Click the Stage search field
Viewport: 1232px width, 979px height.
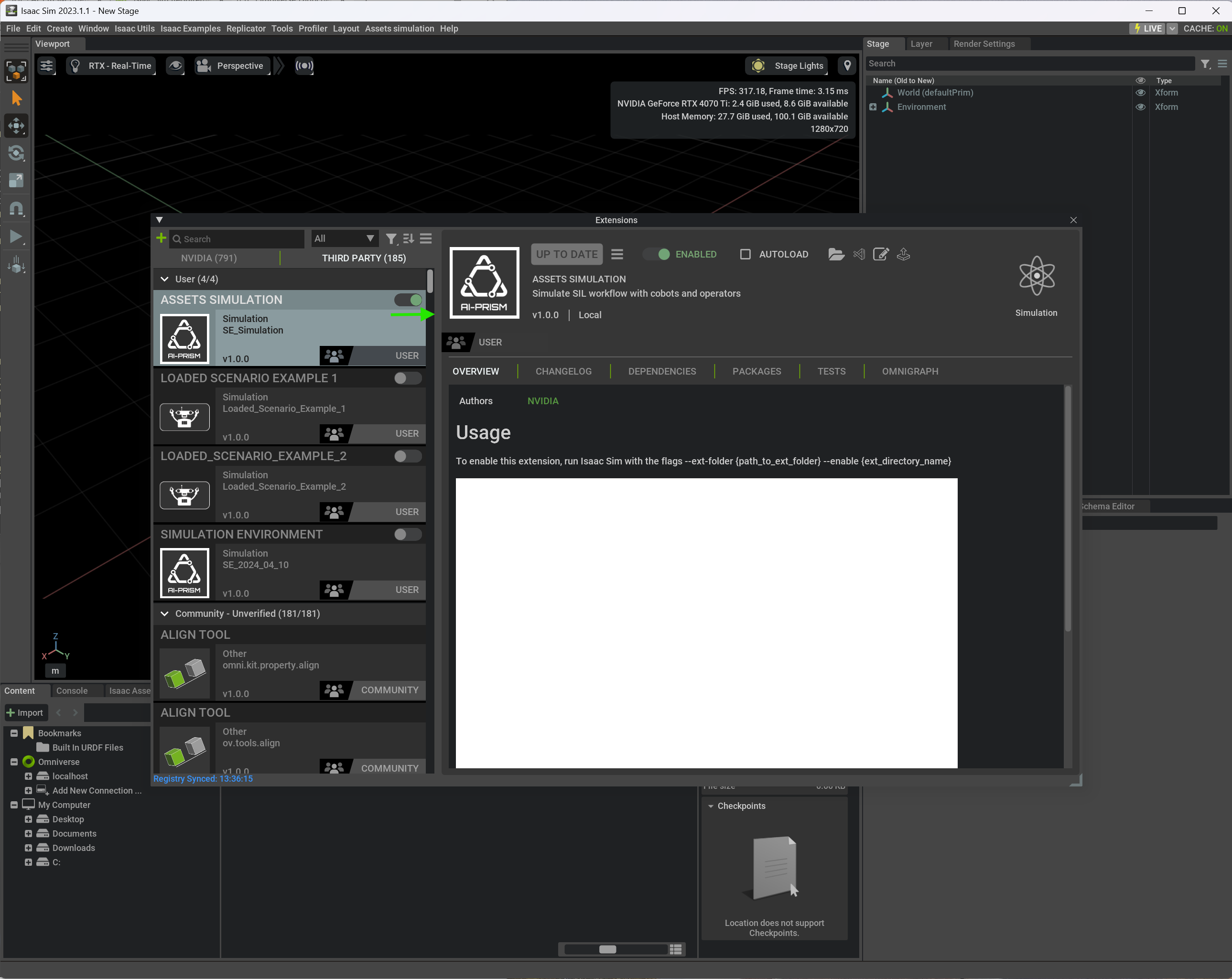[x=1028, y=64]
